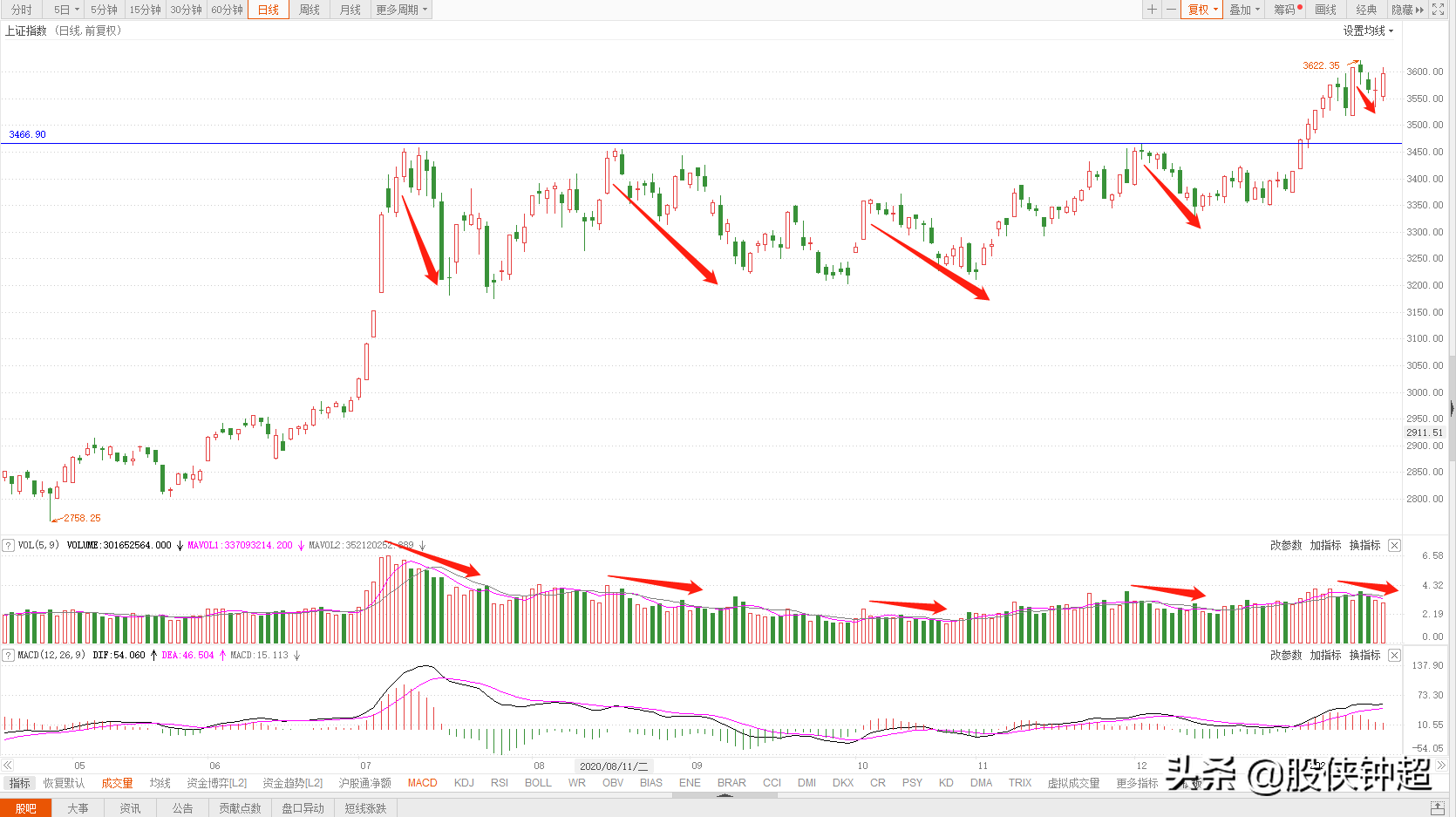Open the 复权 adjustment dropdown
The height and width of the screenshot is (817, 1456).
(1203, 10)
